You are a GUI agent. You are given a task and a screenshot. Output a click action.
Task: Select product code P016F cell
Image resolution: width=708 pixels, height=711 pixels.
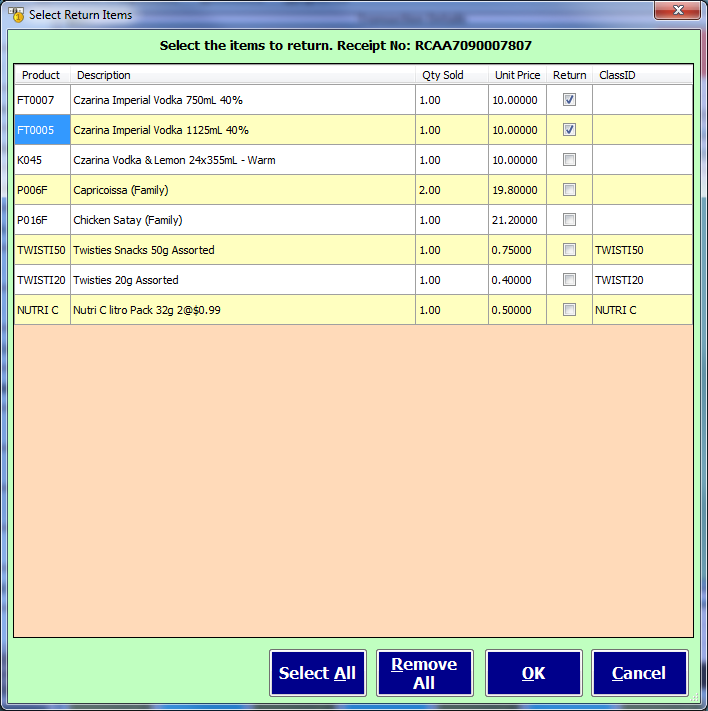pos(42,219)
